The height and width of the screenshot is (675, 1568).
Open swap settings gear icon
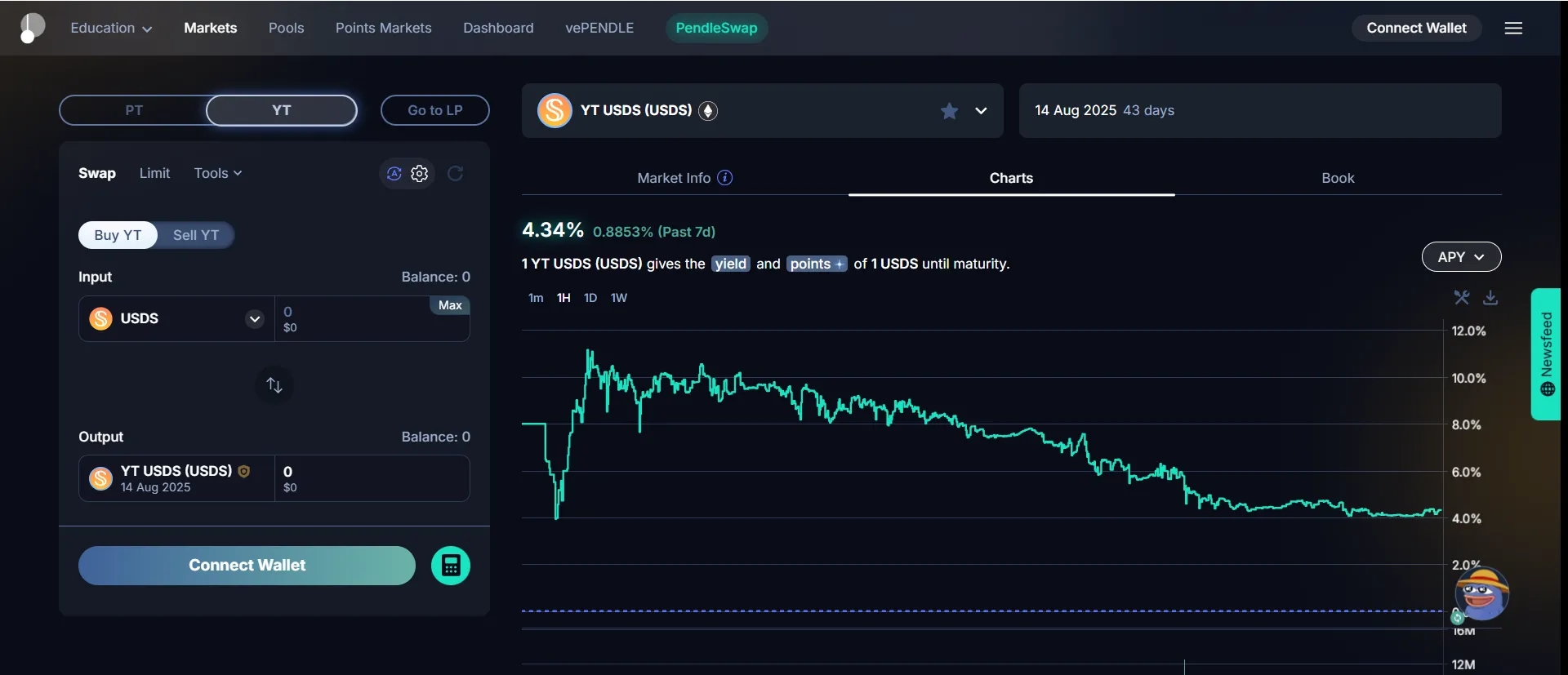click(x=420, y=173)
